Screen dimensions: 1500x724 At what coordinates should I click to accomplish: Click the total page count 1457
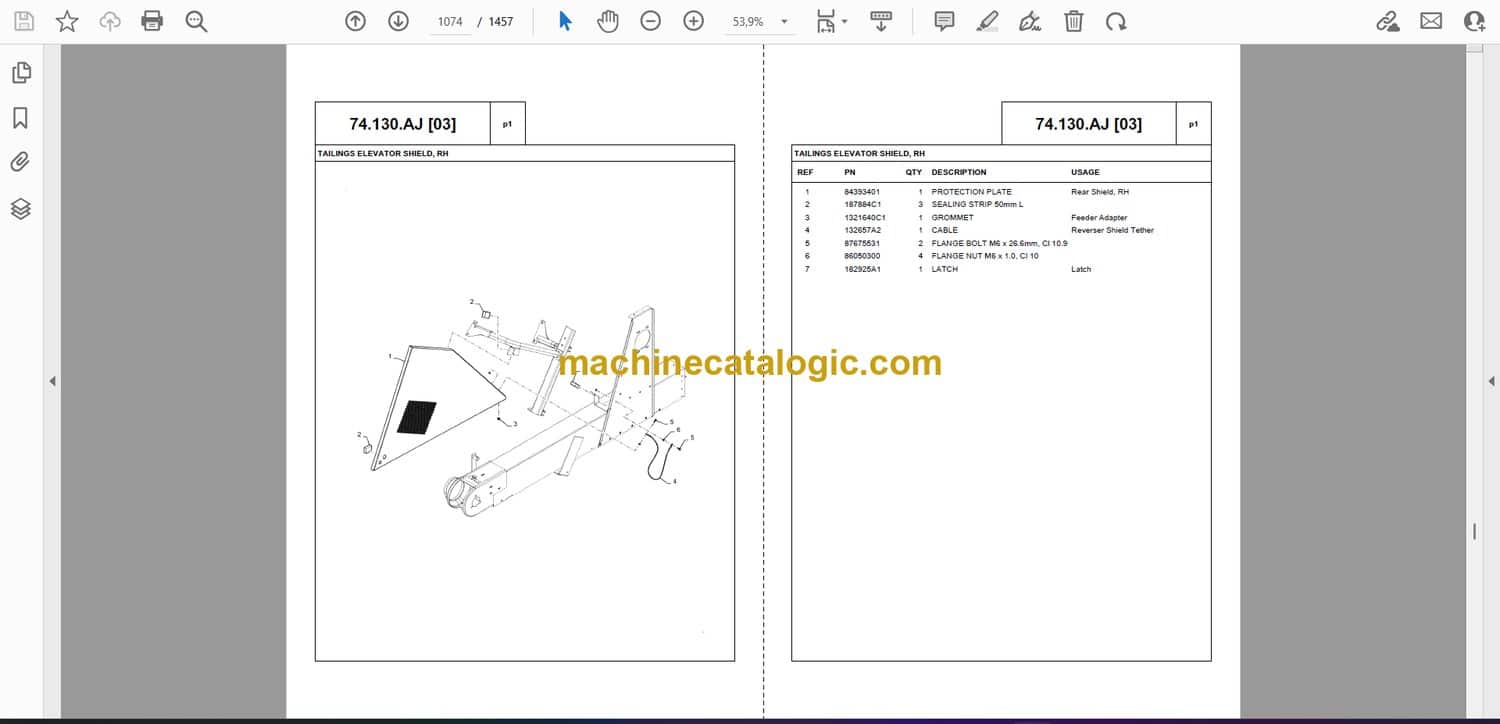click(501, 21)
